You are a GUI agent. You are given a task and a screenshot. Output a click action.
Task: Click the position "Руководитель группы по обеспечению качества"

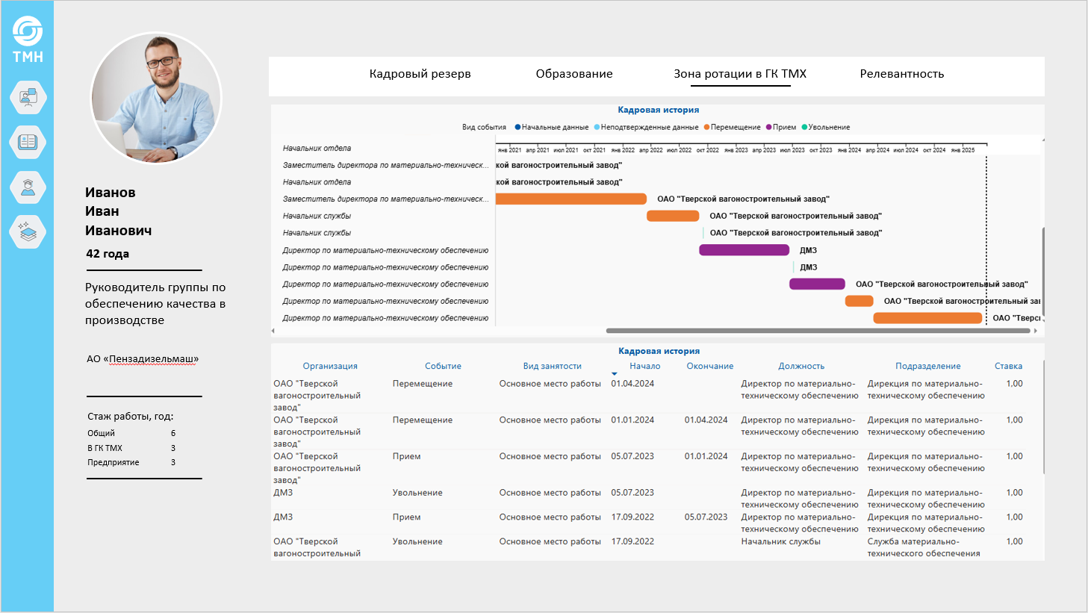point(155,303)
